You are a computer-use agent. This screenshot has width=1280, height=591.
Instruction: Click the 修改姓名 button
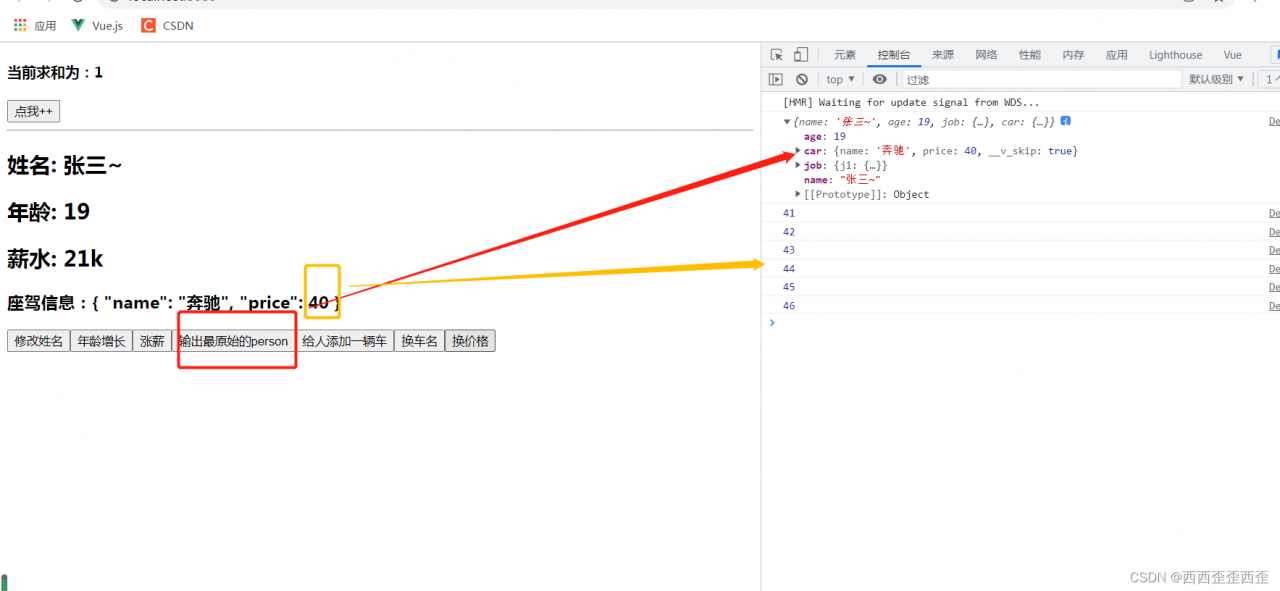click(x=38, y=341)
